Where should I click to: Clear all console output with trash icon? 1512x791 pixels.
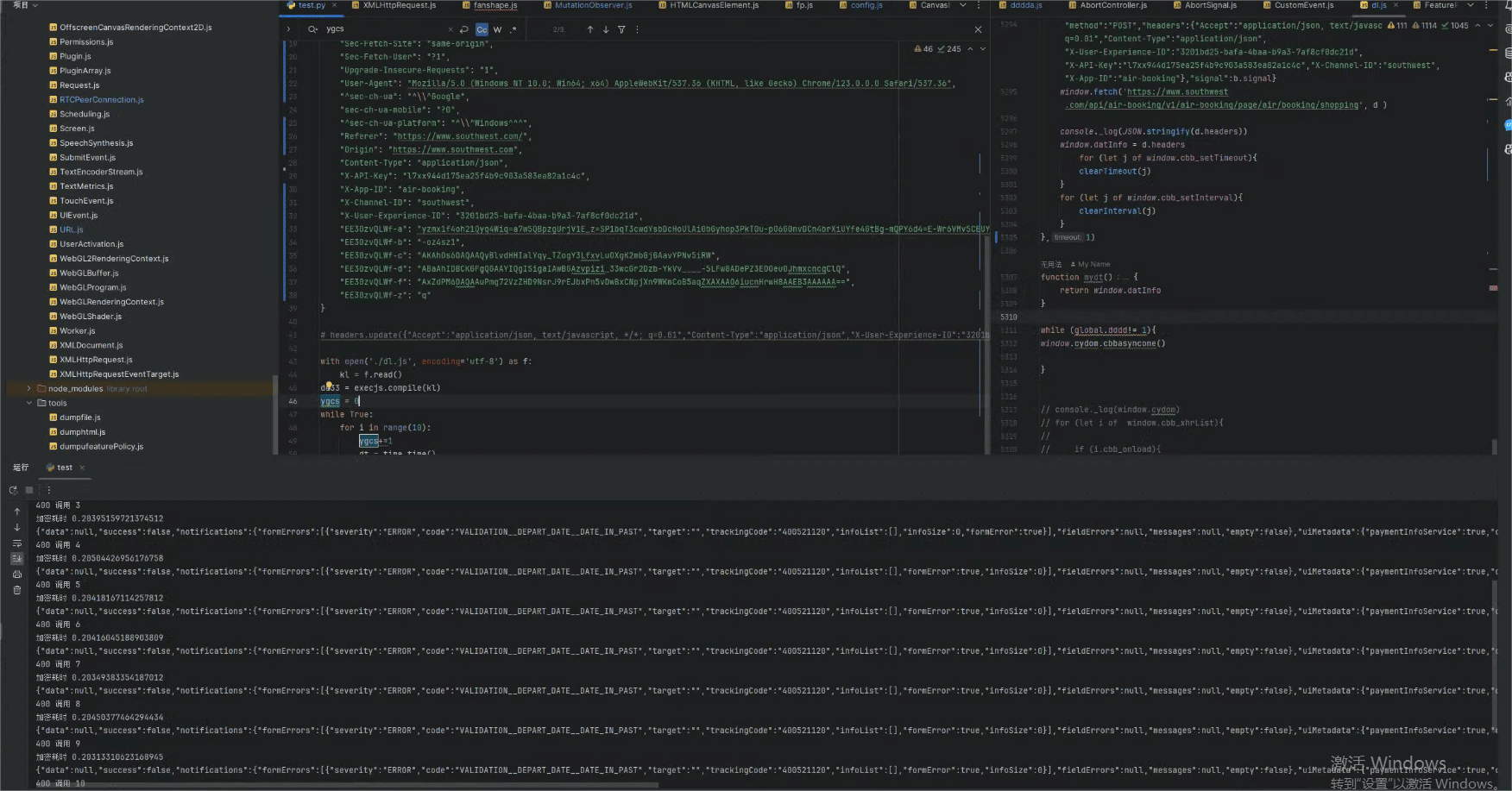pos(16,591)
